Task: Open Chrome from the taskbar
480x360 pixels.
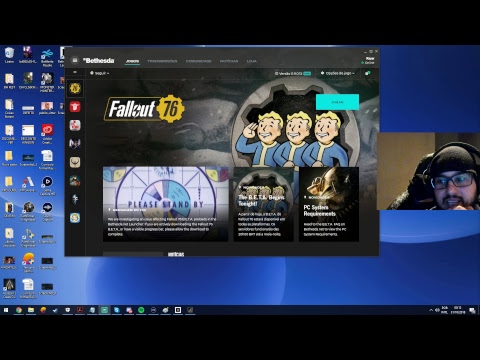Action: [19, 310]
